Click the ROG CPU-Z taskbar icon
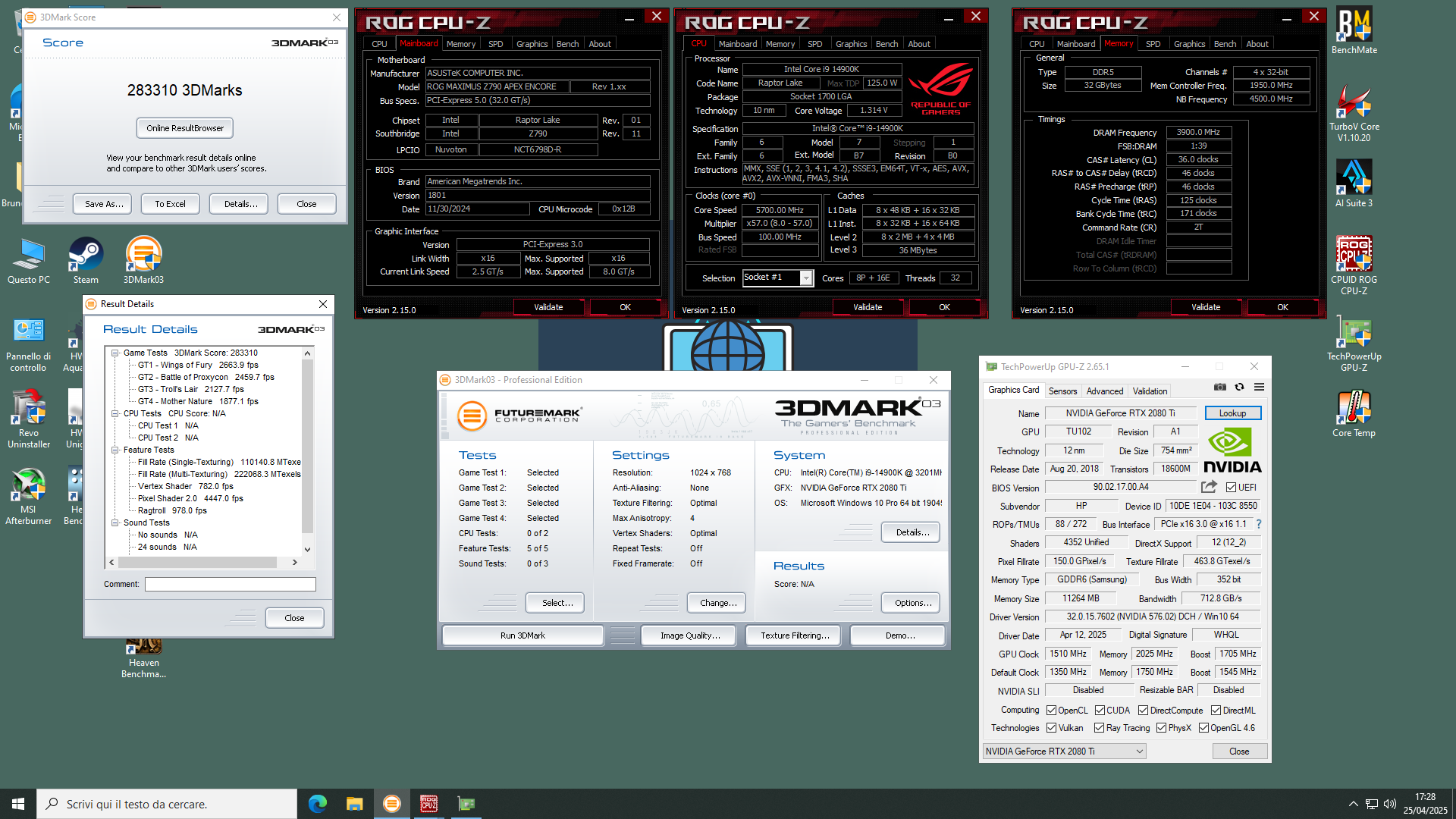This screenshot has height=819, width=1456. coord(428,804)
